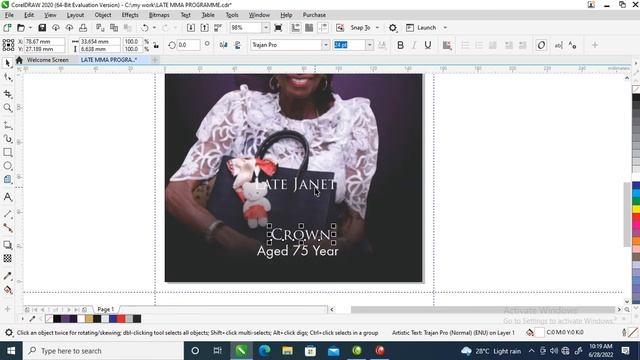Select the Drop Shadow tool

7,245
